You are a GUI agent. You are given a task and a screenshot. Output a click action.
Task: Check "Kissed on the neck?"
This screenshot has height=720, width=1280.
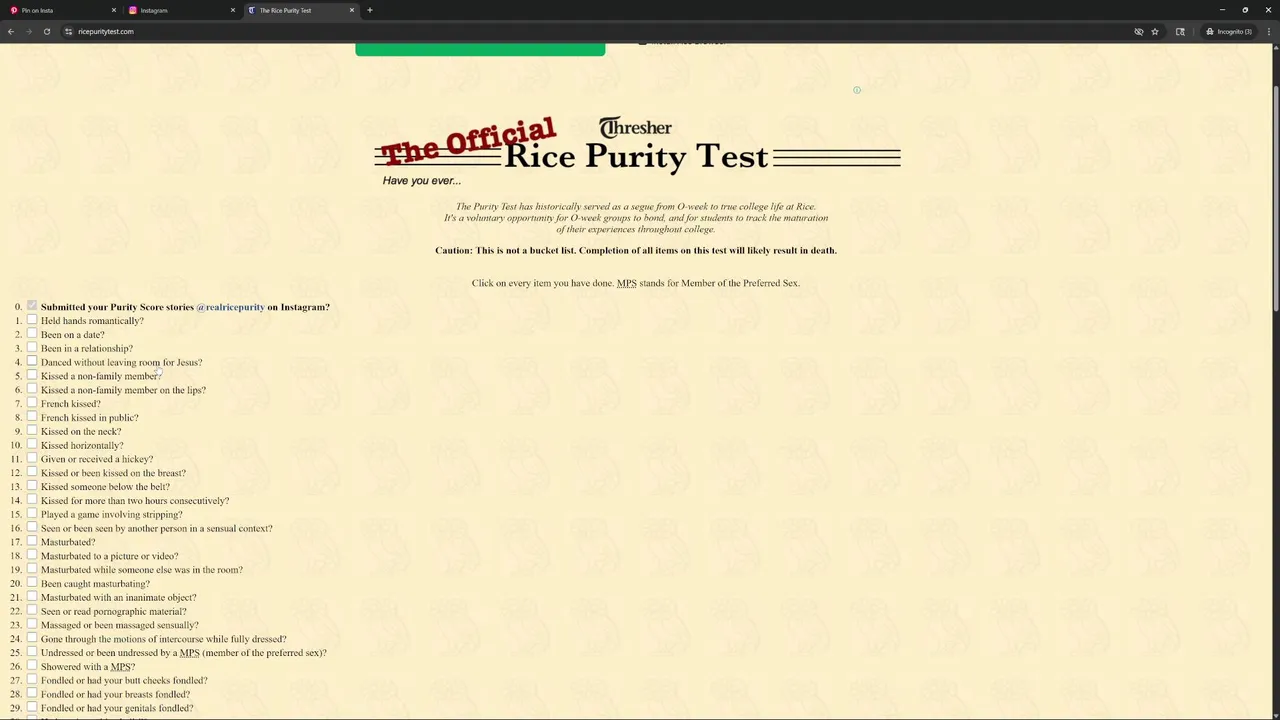click(32, 431)
